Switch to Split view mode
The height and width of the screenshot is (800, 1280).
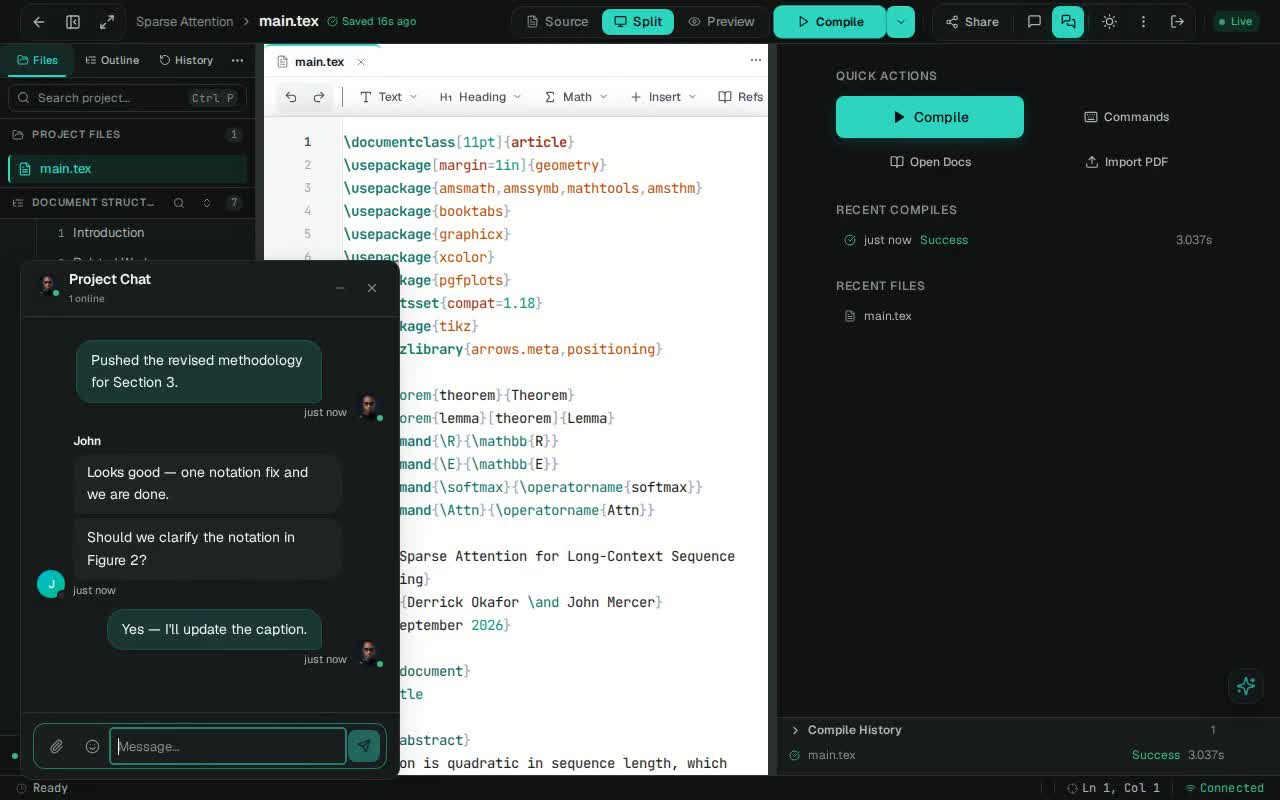(x=638, y=21)
